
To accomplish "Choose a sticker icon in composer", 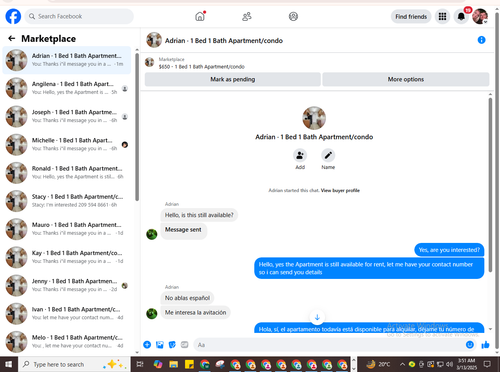I will coord(172,345).
